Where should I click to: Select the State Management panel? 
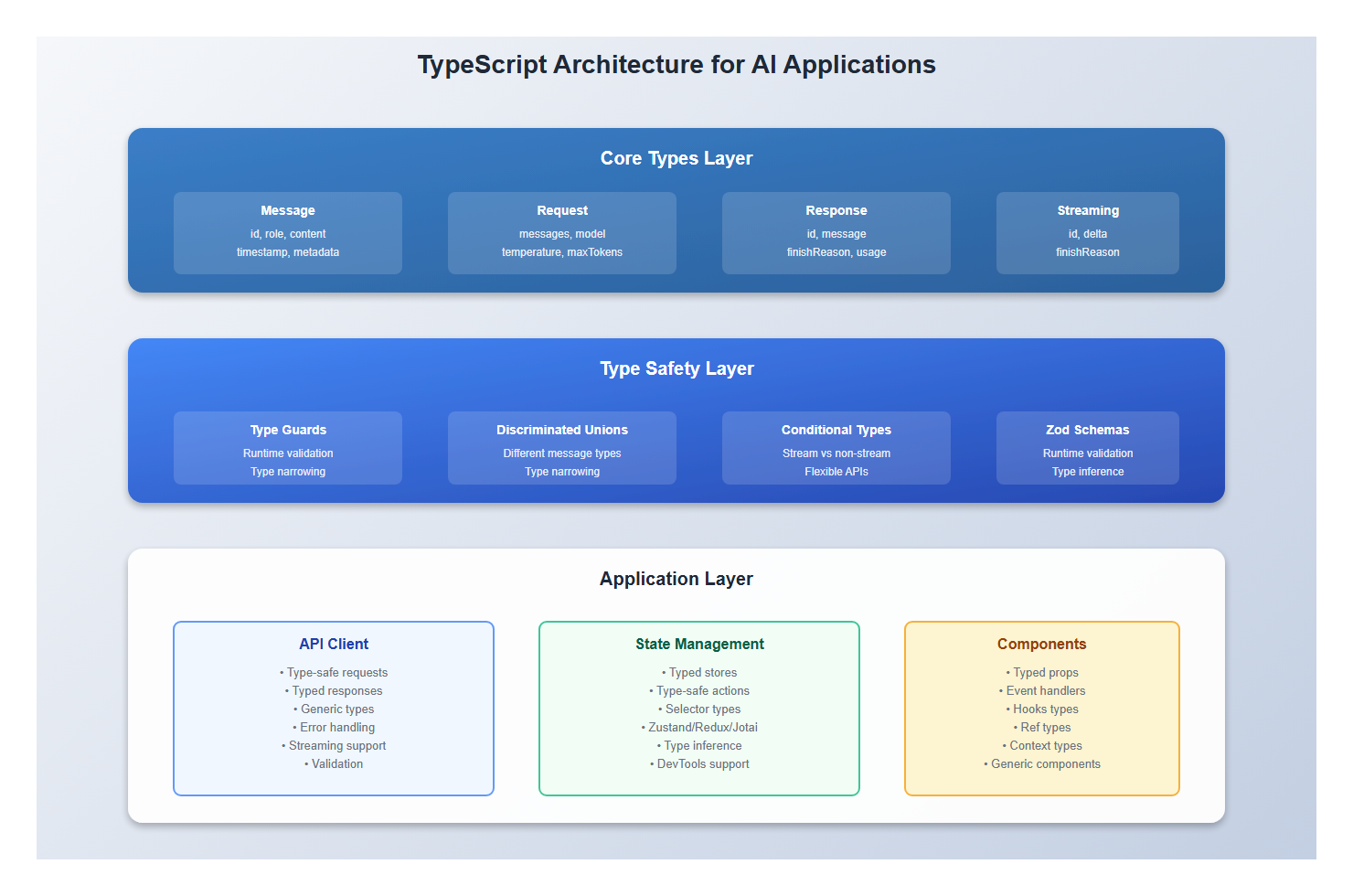pyautogui.click(x=699, y=644)
